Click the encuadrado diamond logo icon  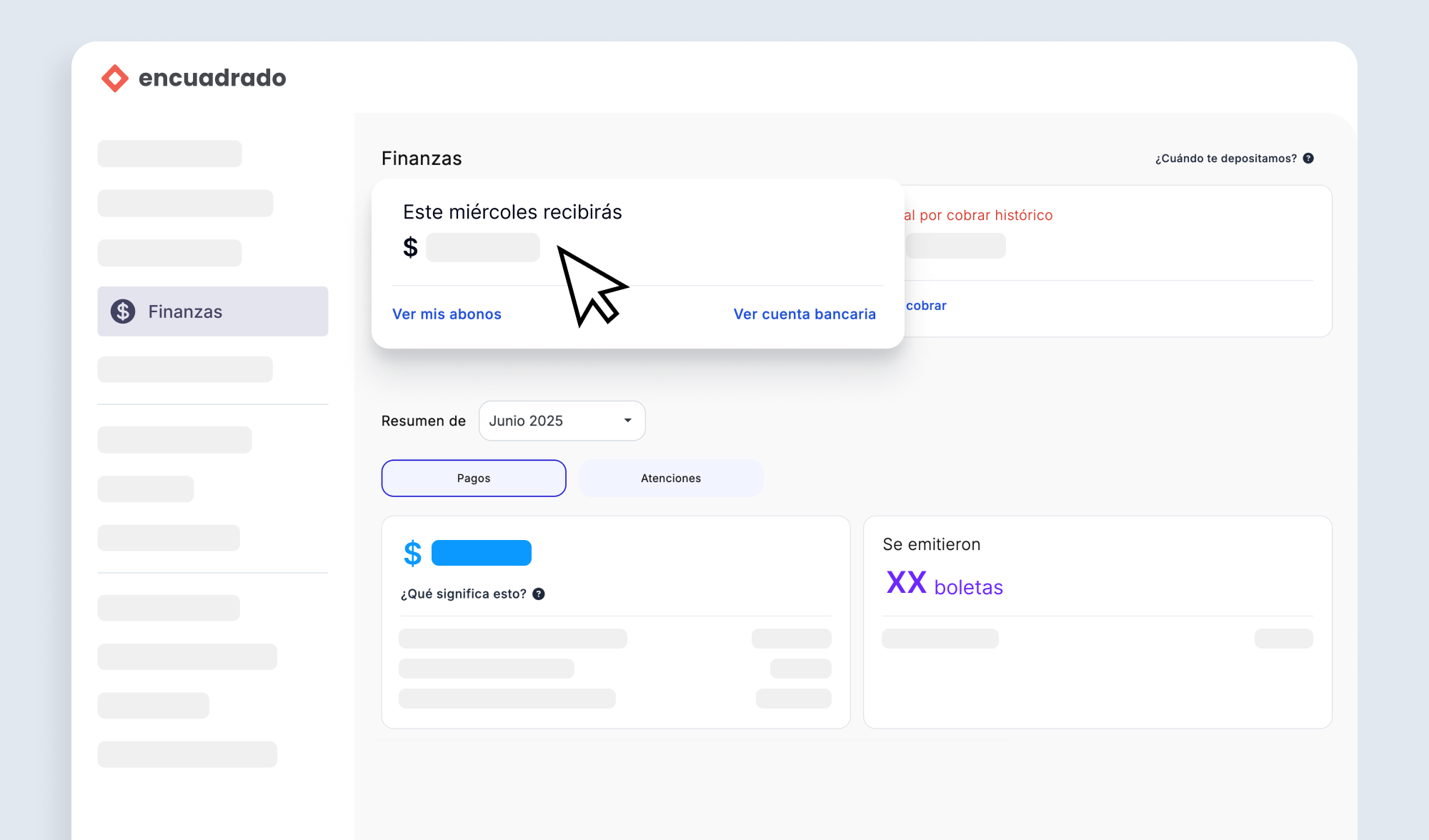(x=115, y=78)
